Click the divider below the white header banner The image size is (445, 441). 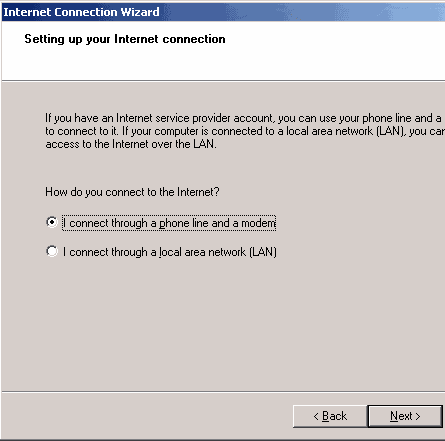coord(223,80)
